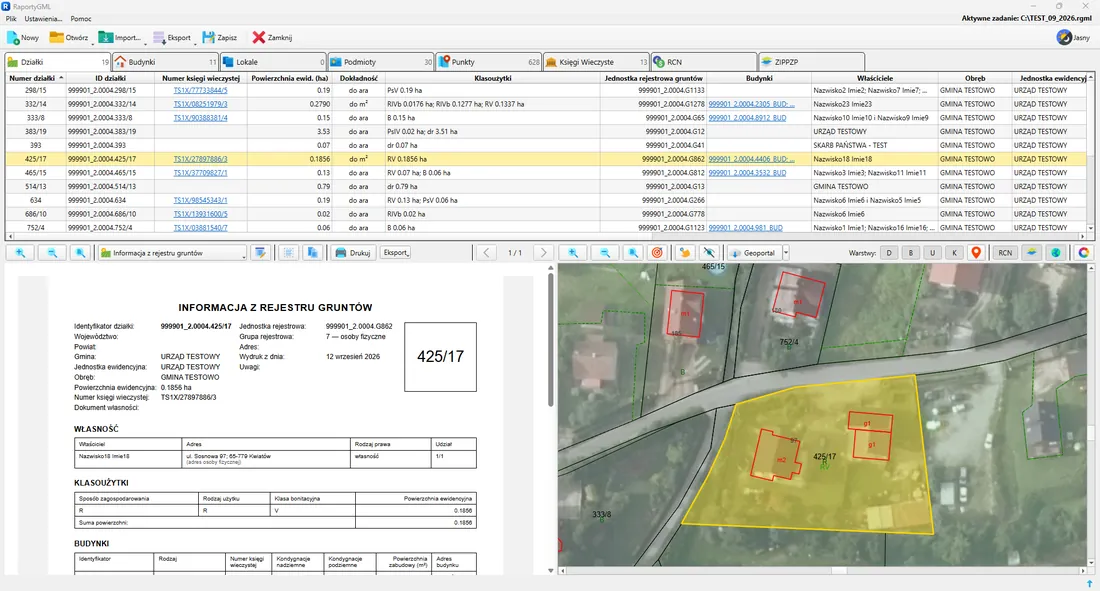The width and height of the screenshot is (1100, 591).
Task: Activate the hand pointer map tool
Action: point(685,253)
